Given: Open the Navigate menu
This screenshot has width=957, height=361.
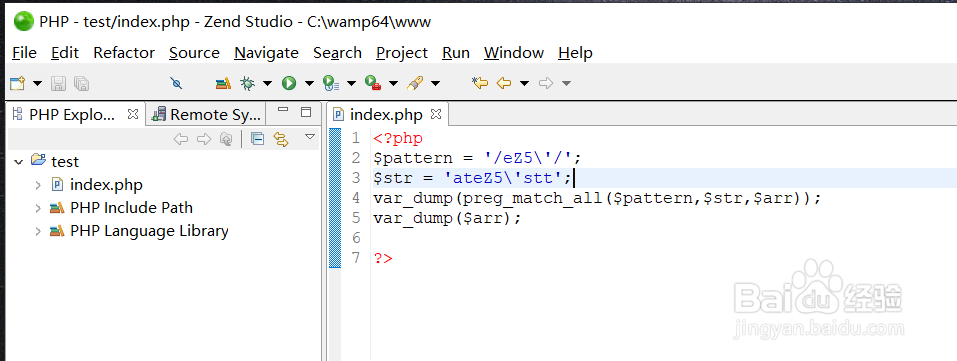Looking at the screenshot, I should (x=266, y=53).
